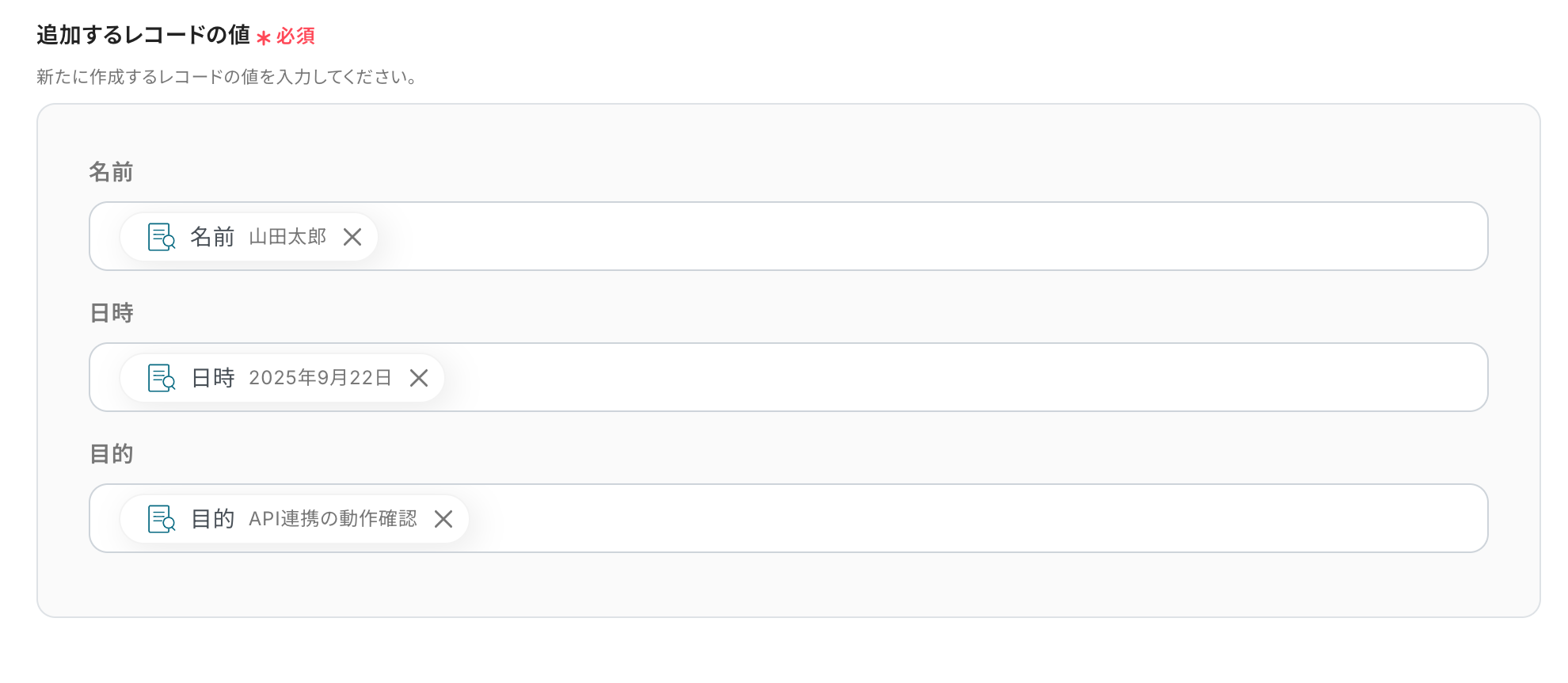Remove the 山田太郎 name chip
The image size is (1568, 683).
point(352,237)
